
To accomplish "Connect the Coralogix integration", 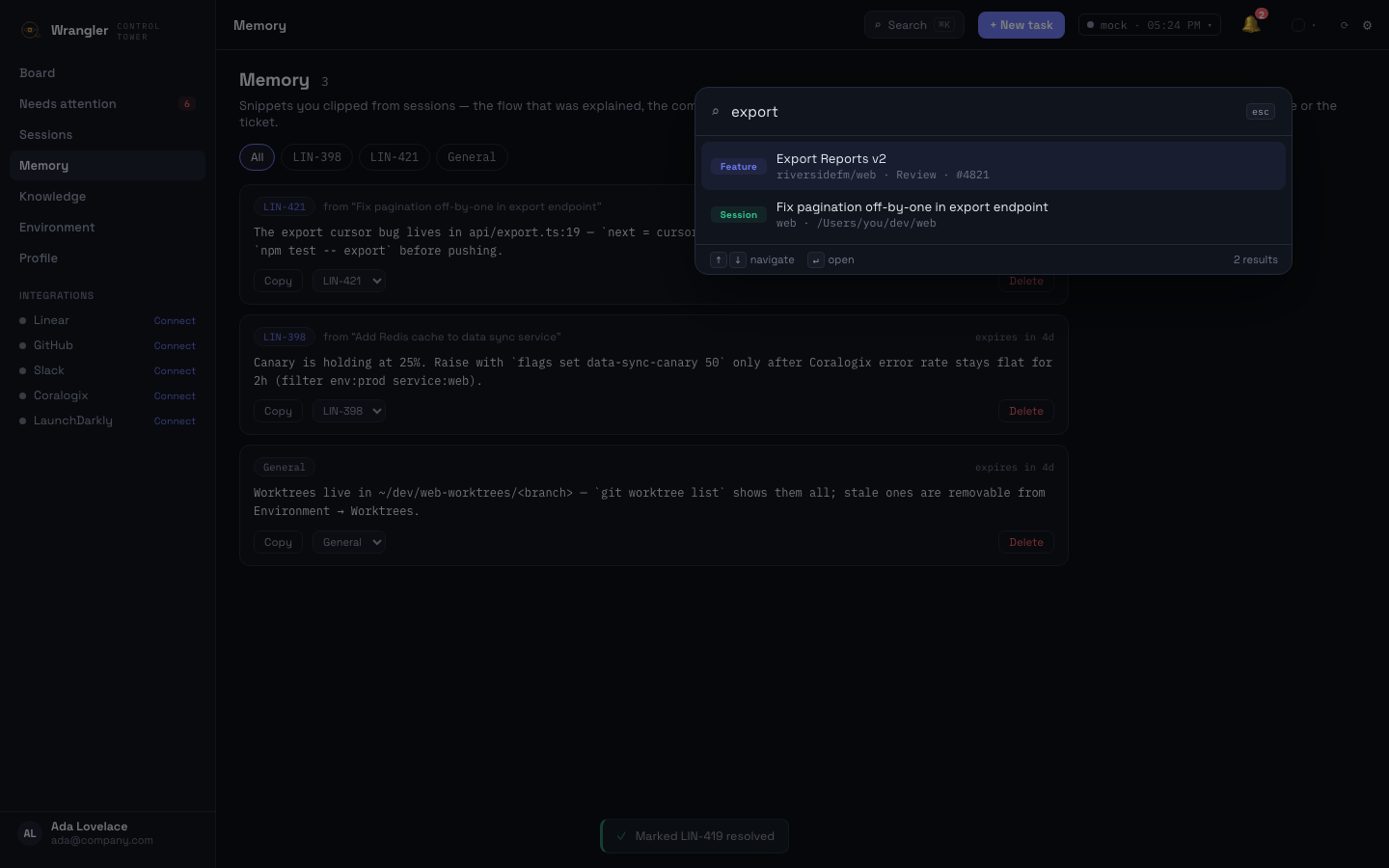I will pyautogui.click(x=175, y=395).
